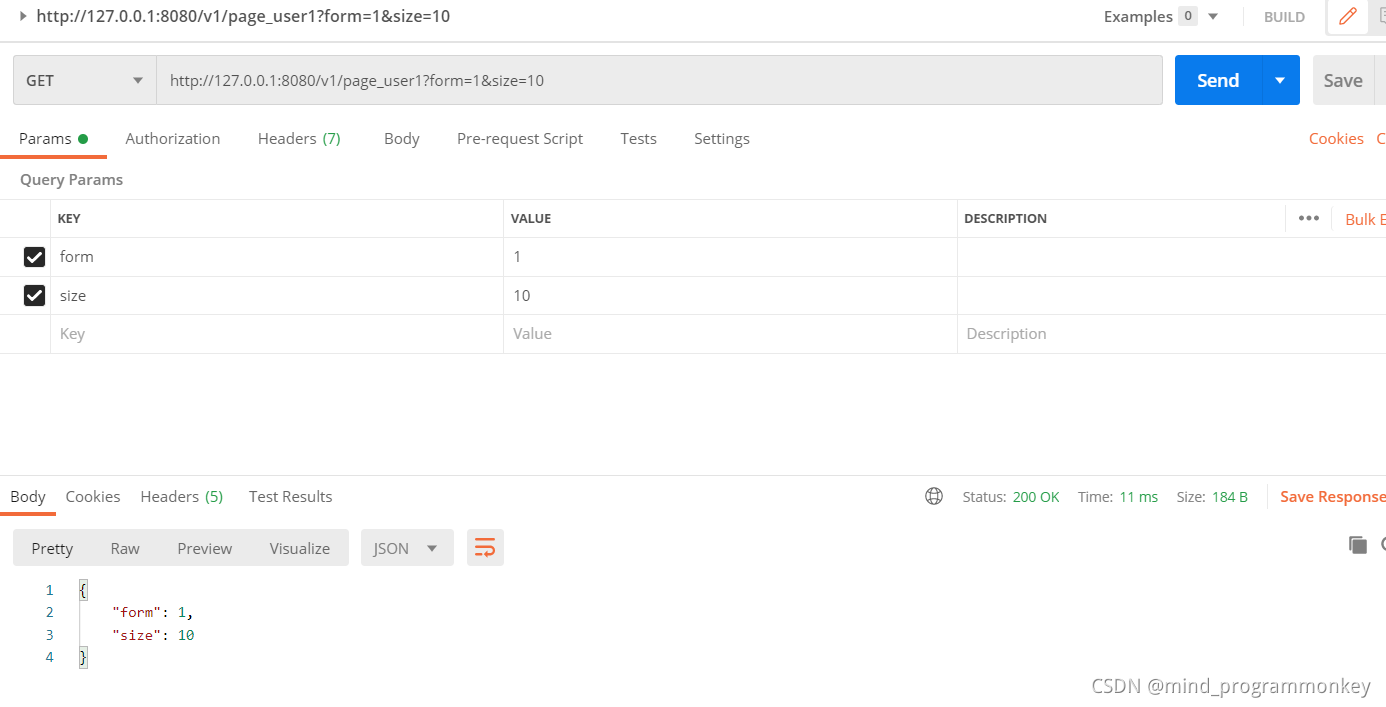Open the Tests tab

click(638, 139)
